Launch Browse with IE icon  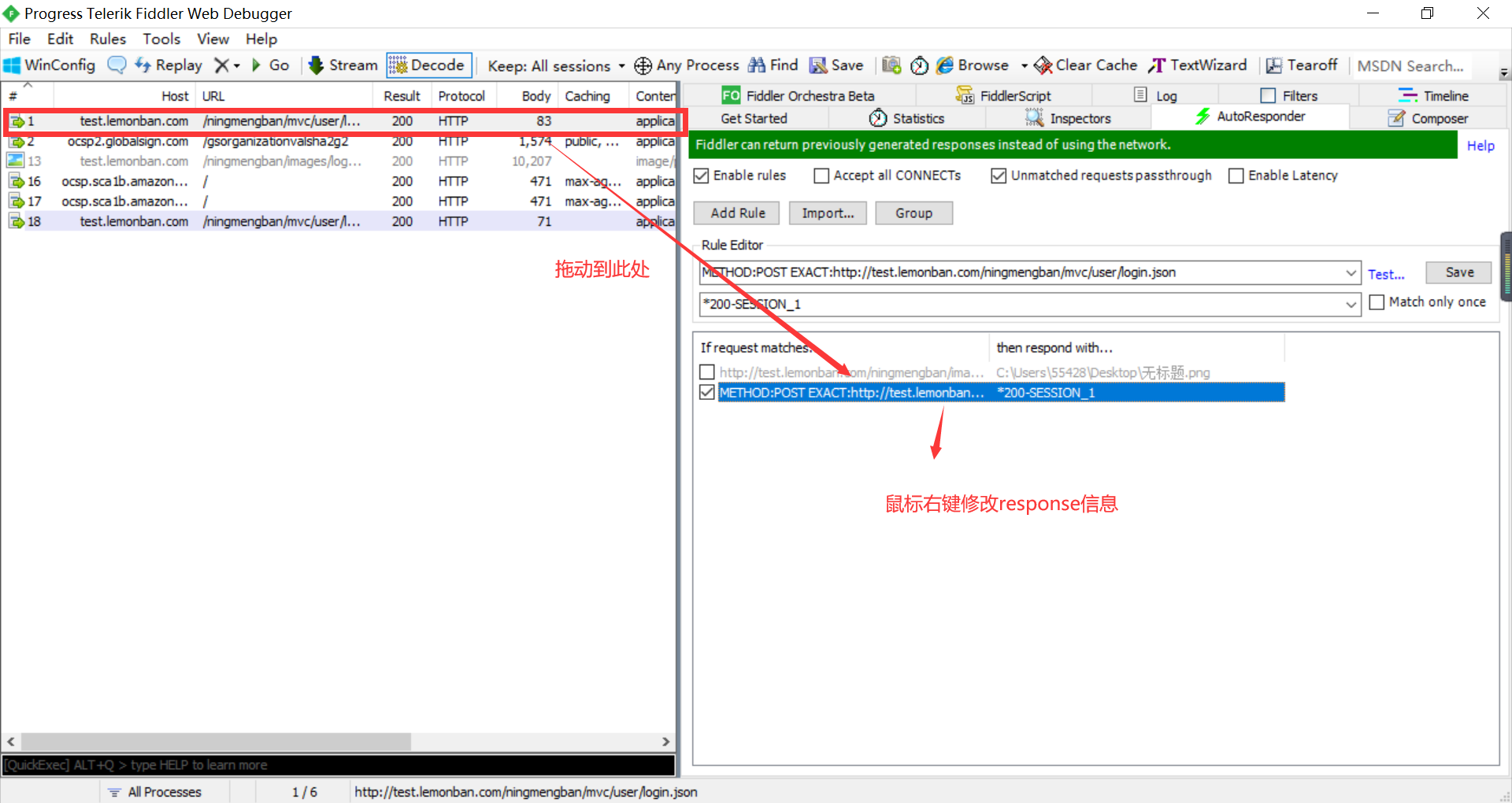pyautogui.click(x=973, y=65)
